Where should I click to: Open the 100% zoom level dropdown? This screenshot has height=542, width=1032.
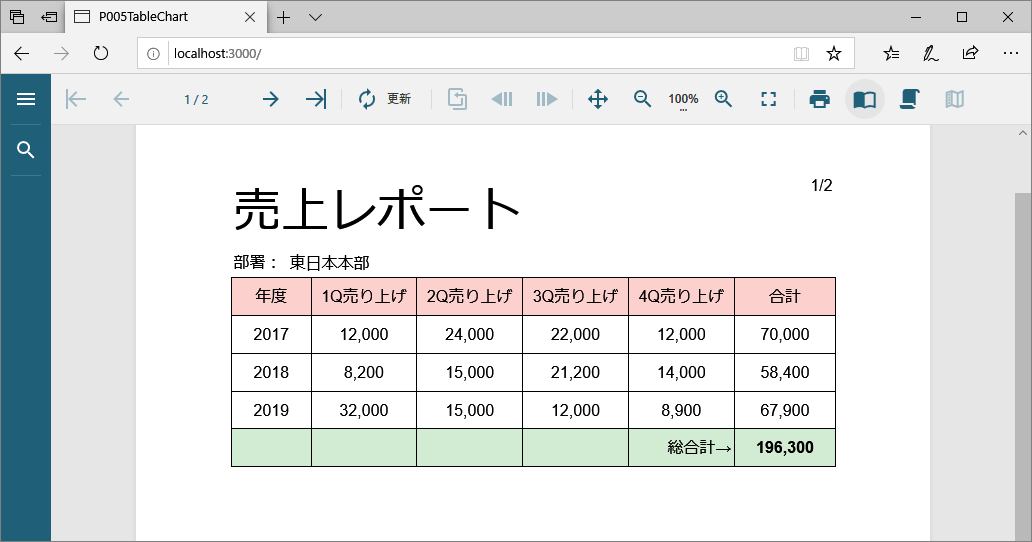(683, 100)
